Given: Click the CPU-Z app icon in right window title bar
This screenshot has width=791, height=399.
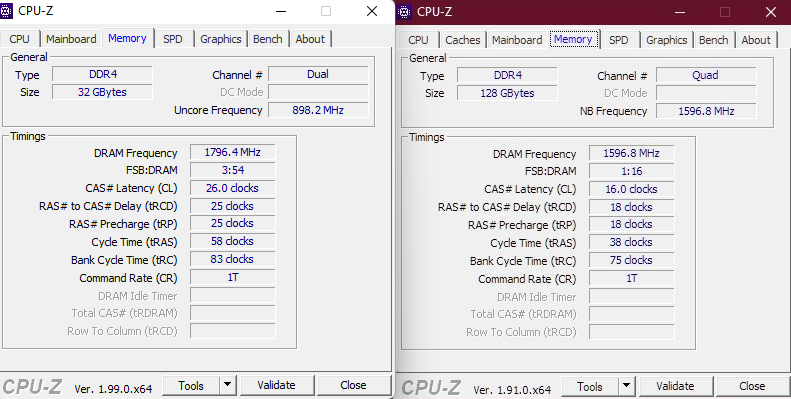Looking at the screenshot, I should (x=405, y=12).
